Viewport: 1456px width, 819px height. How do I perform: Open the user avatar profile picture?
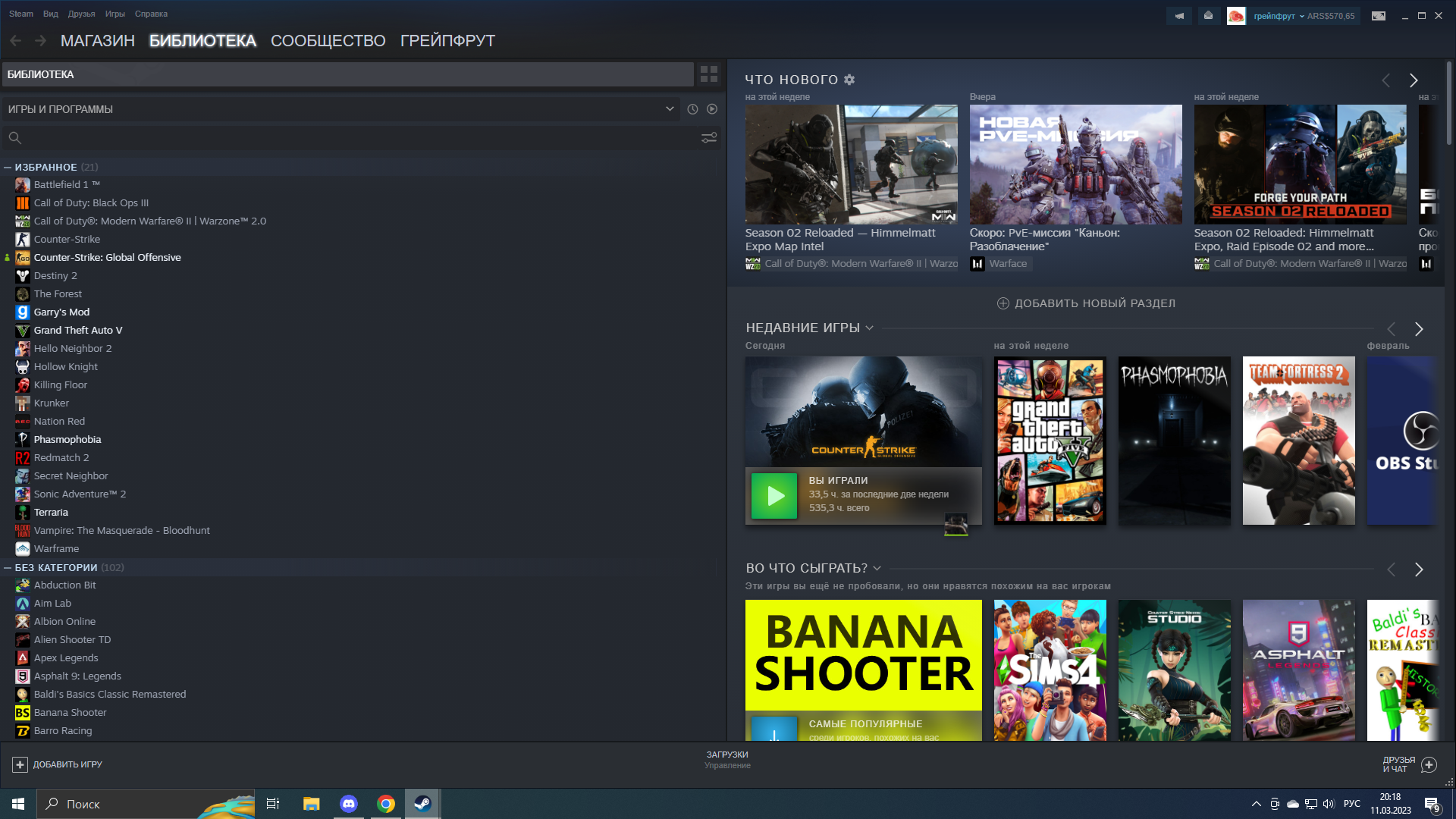[1236, 15]
